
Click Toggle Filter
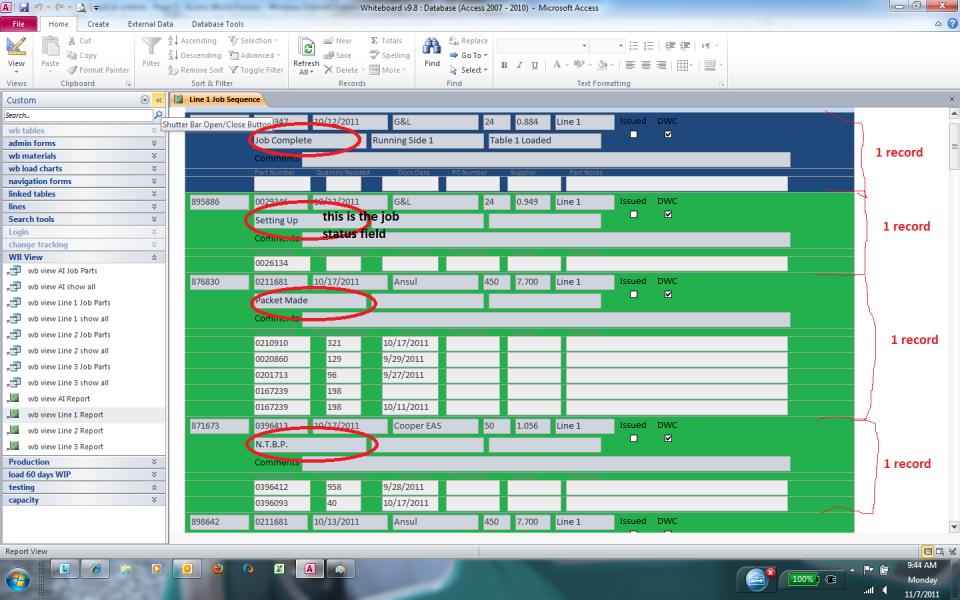[256, 70]
